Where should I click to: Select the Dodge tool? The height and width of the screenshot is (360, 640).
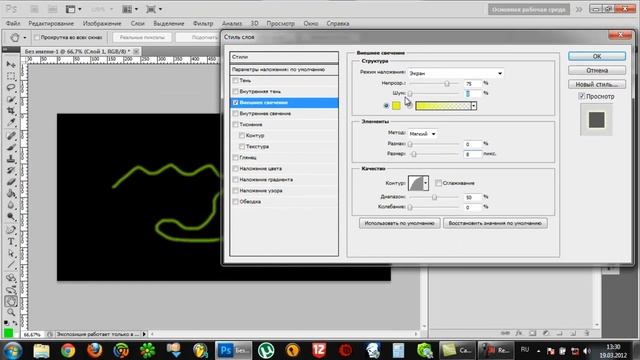[11, 216]
